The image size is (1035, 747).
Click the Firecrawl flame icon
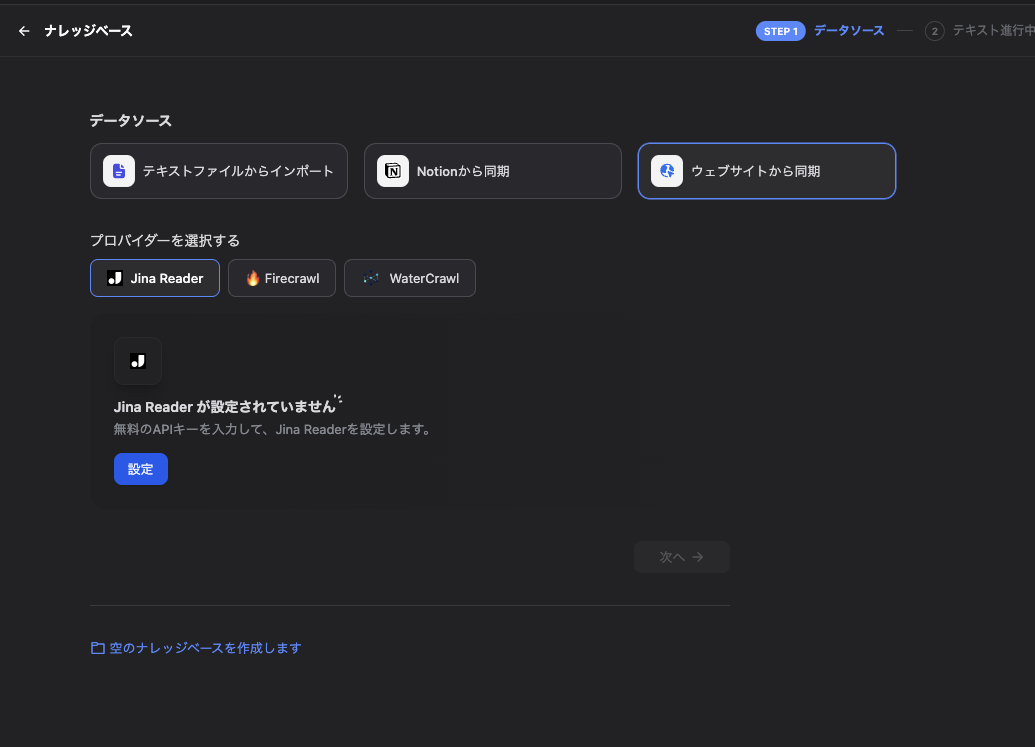pyautogui.click(x=253, y=278)
